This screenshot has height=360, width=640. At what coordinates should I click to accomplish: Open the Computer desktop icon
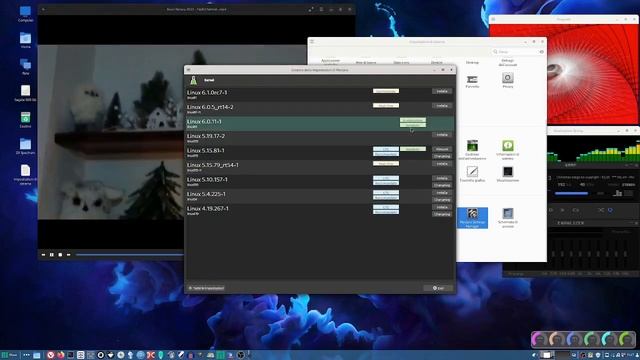pos(25,13)
